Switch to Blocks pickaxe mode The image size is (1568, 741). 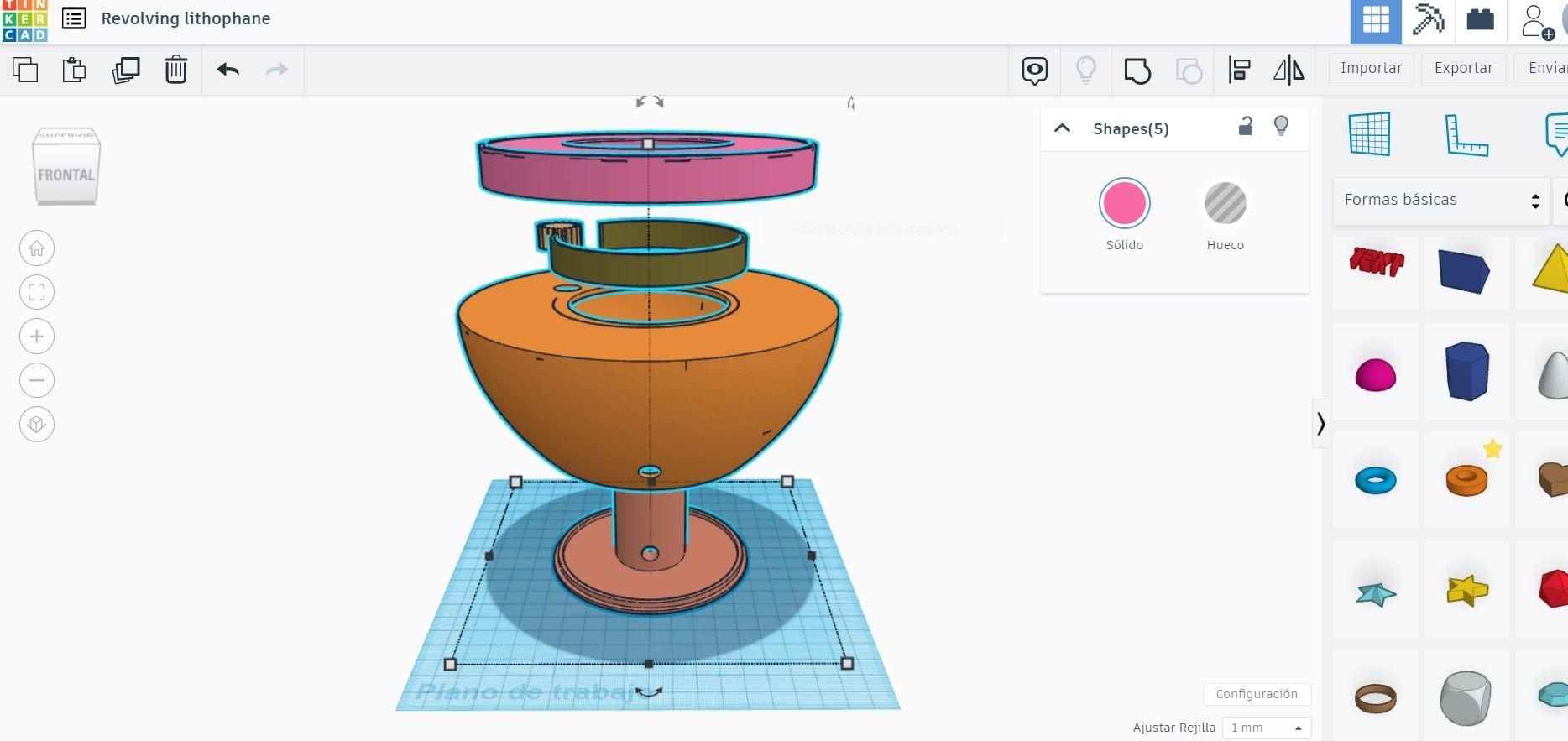point(1428,20)
